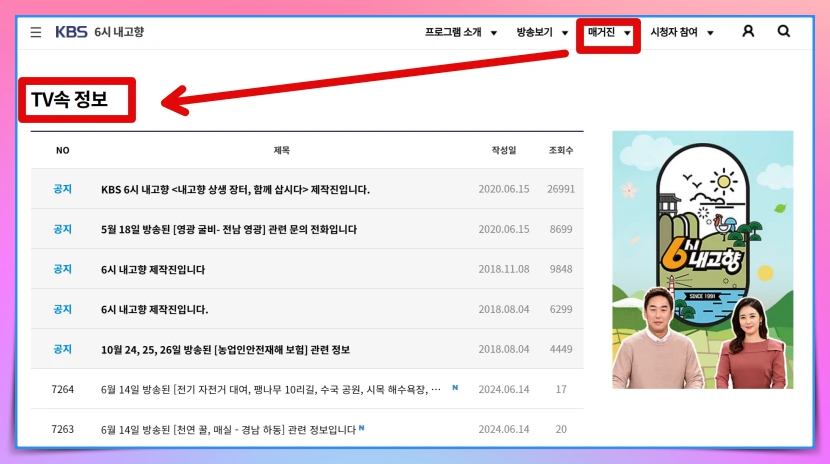The width and height of the screenshot is (830, 464).
Task: Click the search magnifier icon
Action: (783, 31)
